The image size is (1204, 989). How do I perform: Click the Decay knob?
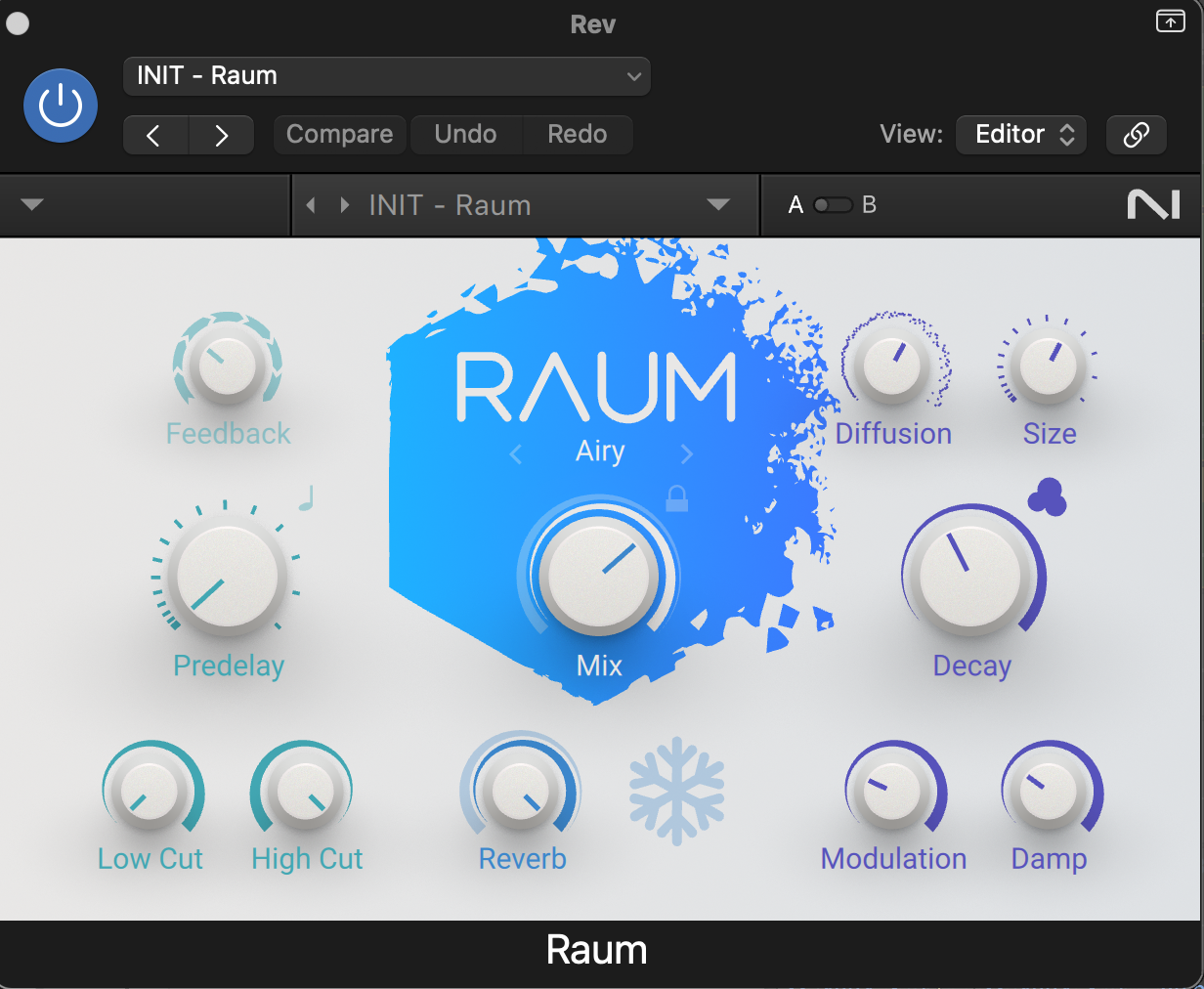tap(970, 577)
